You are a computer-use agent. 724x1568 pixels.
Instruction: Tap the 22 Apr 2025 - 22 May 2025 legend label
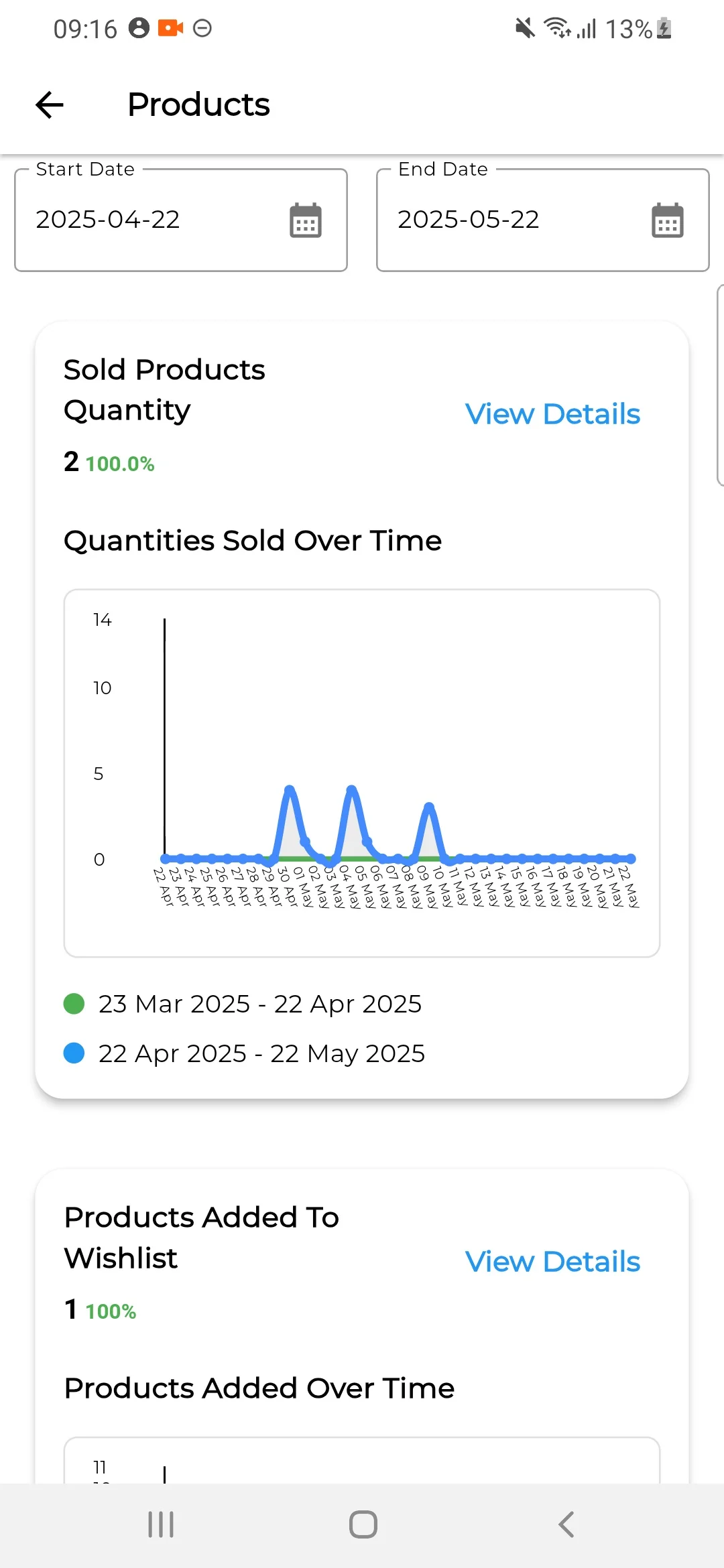pyautogui.click(x=261, y=1053)
